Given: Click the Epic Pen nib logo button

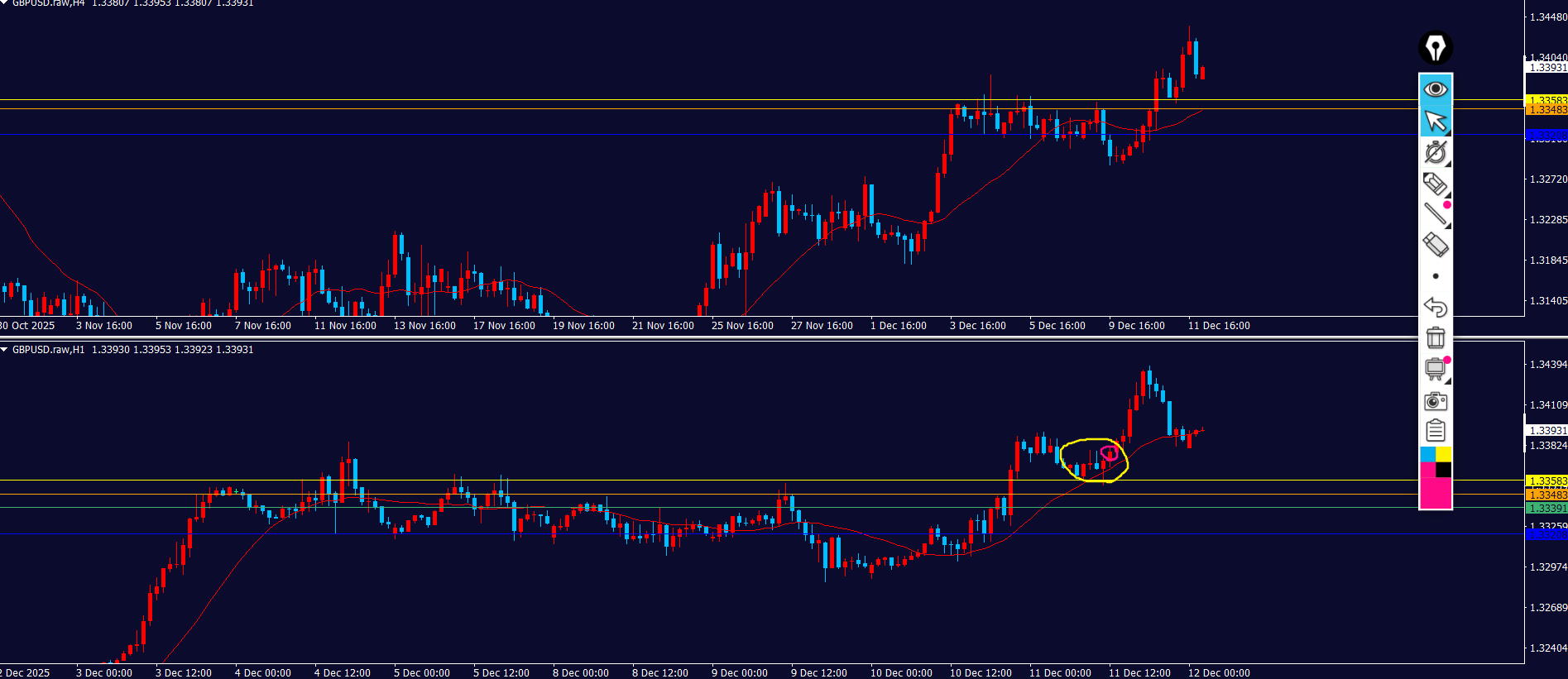Looking at the screenshot, I should pyautogui.click(x=1435, y=48).
